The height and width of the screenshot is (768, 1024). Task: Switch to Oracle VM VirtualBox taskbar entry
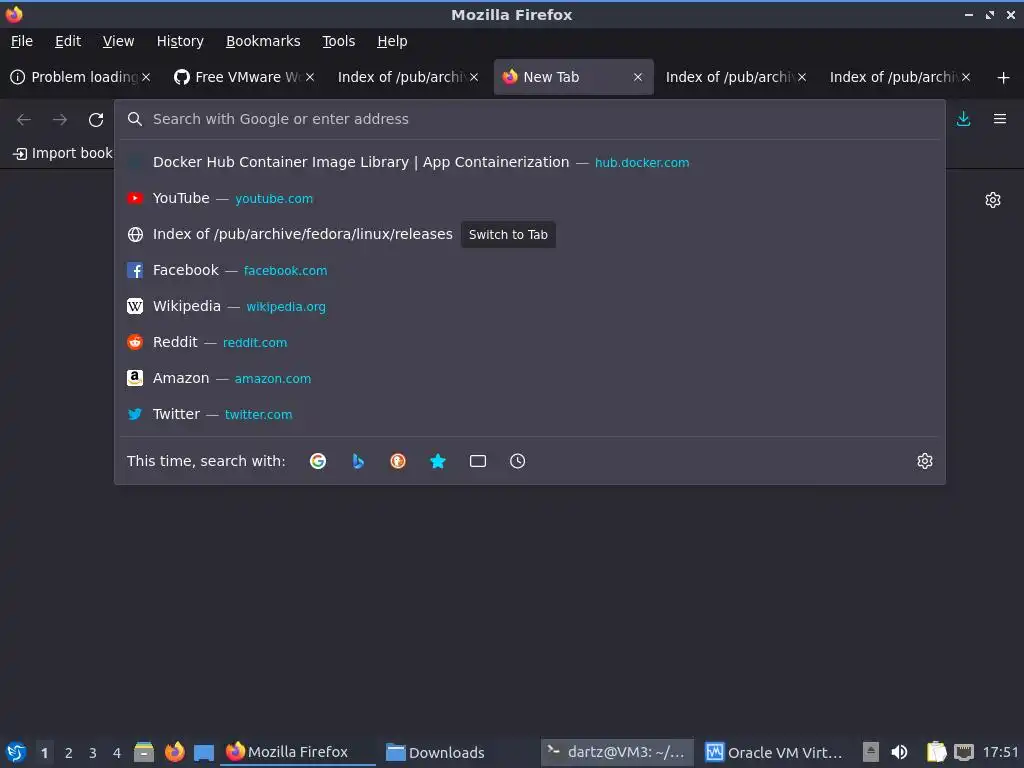(x=775, y=752)
